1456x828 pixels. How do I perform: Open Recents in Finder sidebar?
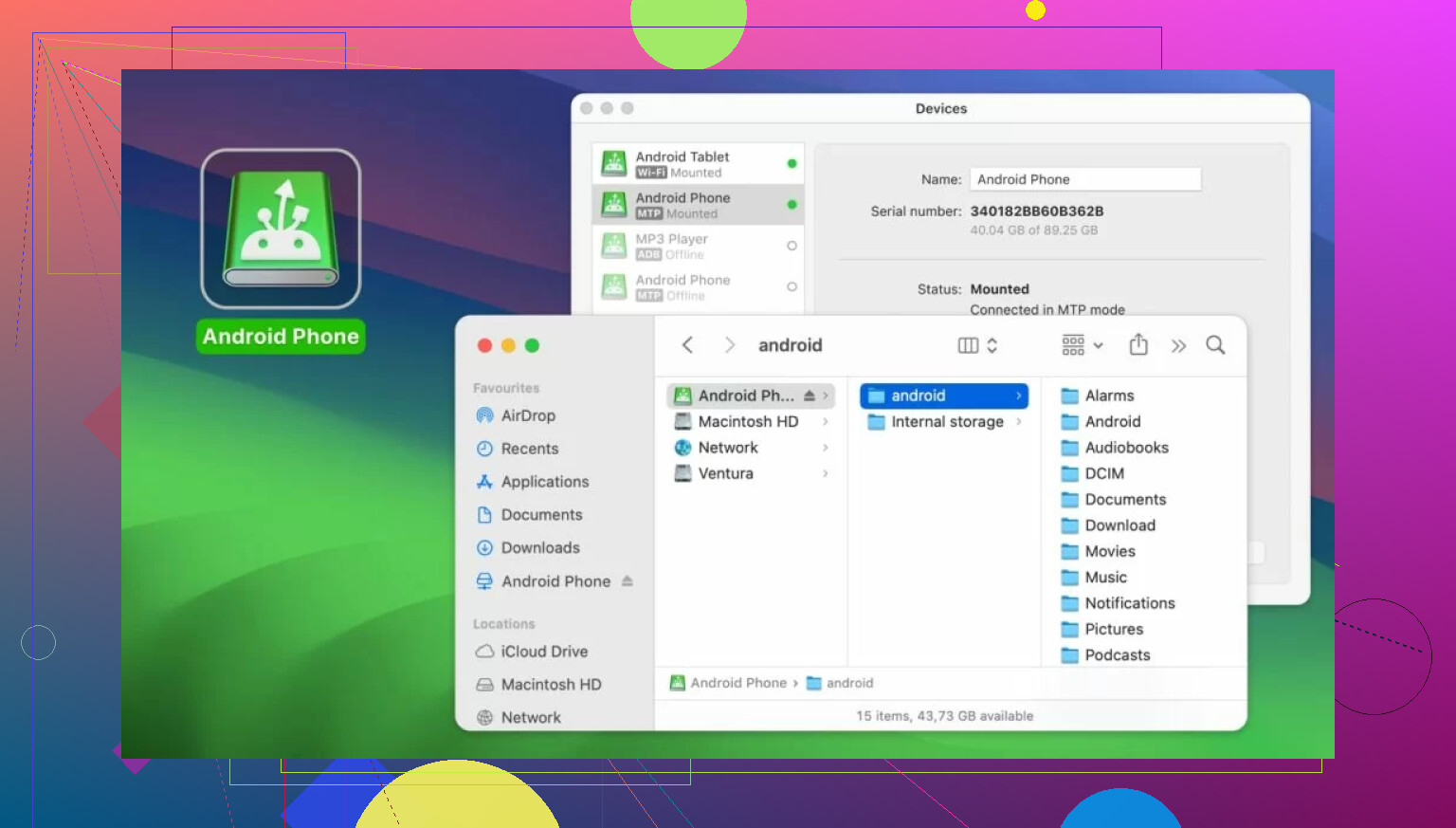(x=518, y=449)
